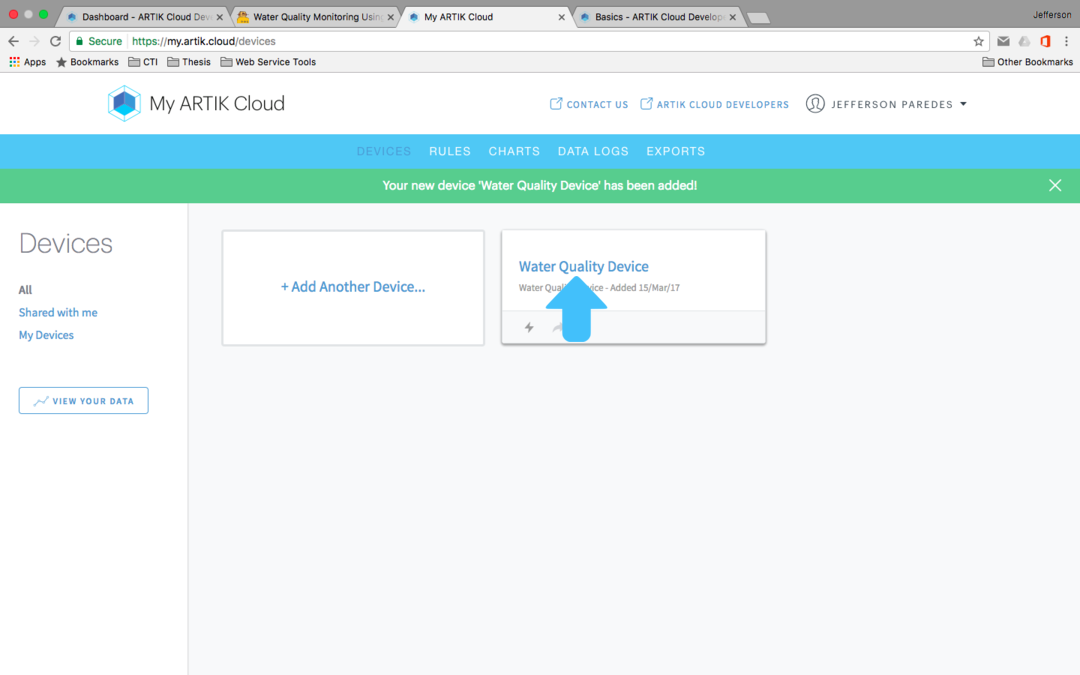Click the My ARTIK Cloud logo icon

tap(124, 103)
